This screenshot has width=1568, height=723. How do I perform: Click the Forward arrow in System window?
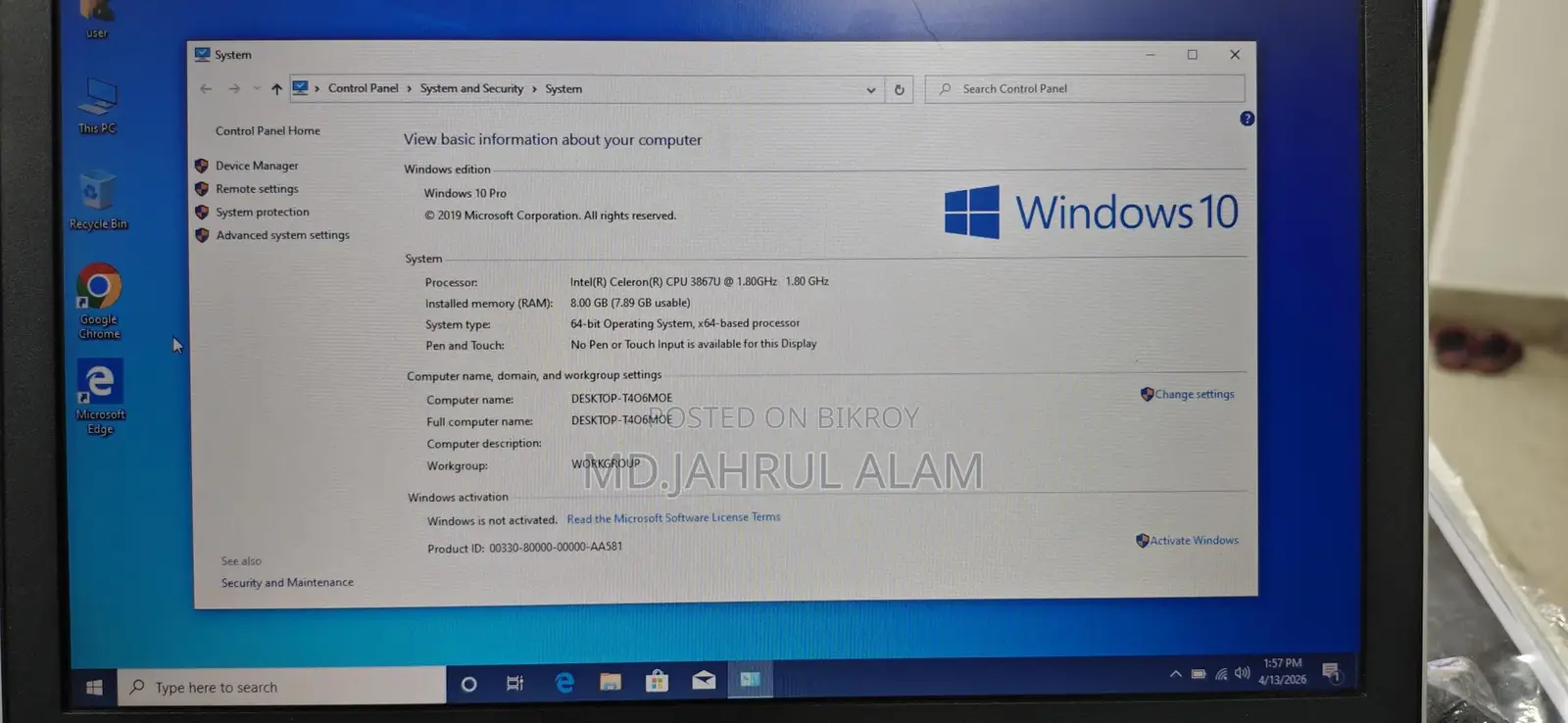pos(234,88)
